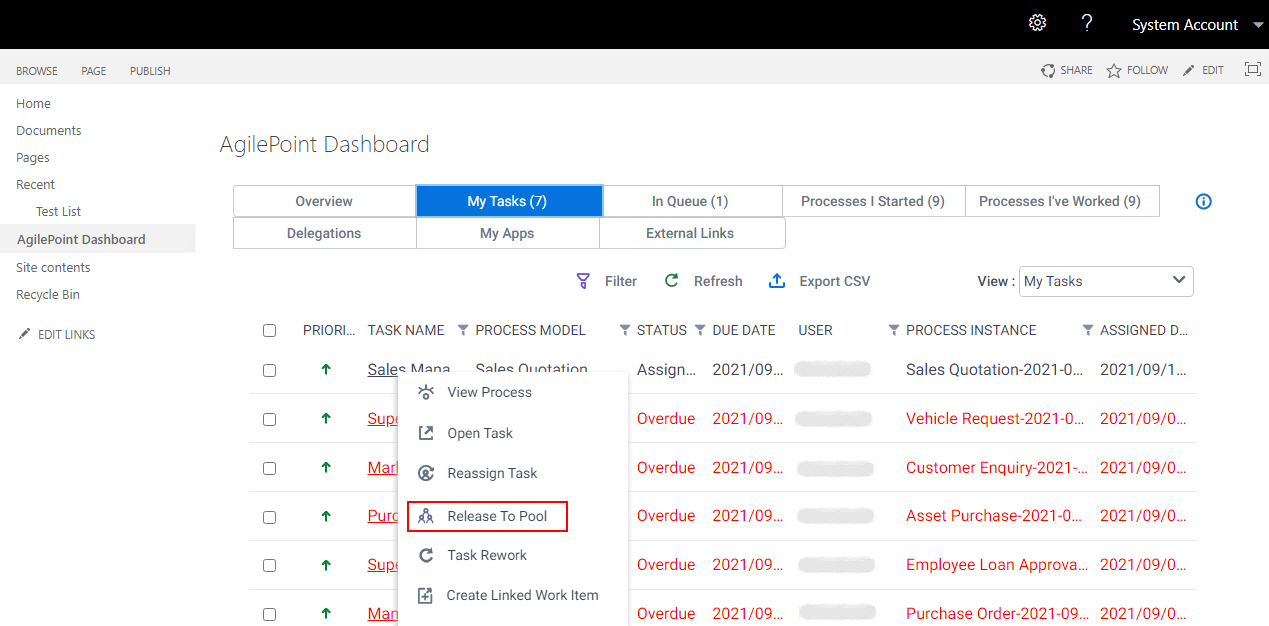Check the Employee Loan Approval row checkbox
This screenshot has height=626, width=1269.
point(269,565)
